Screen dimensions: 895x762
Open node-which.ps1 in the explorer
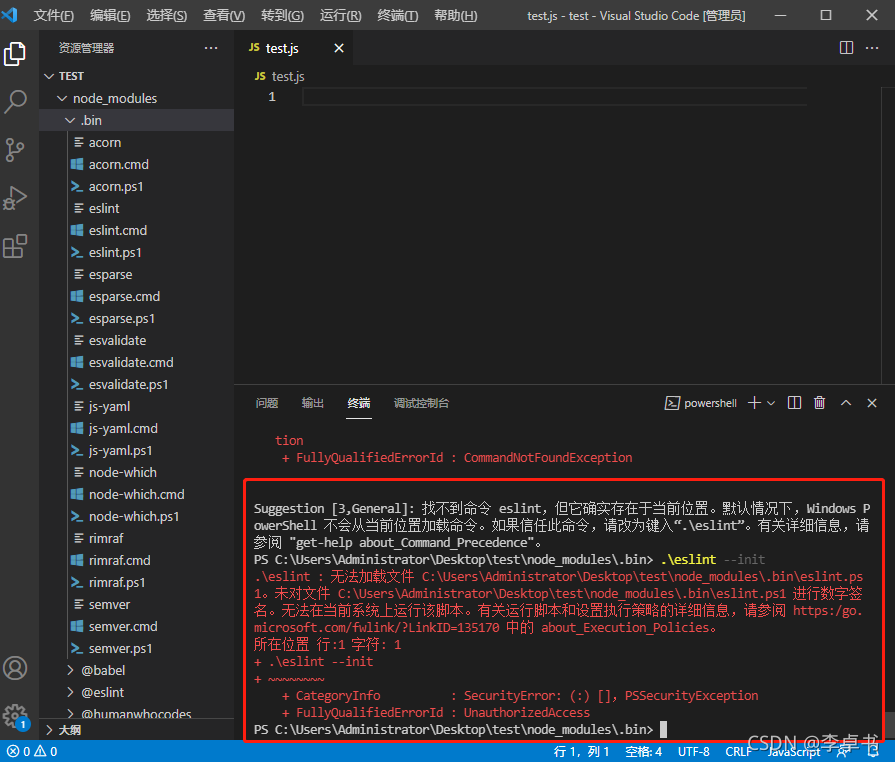pyautogui.click(x=137, y=516)
